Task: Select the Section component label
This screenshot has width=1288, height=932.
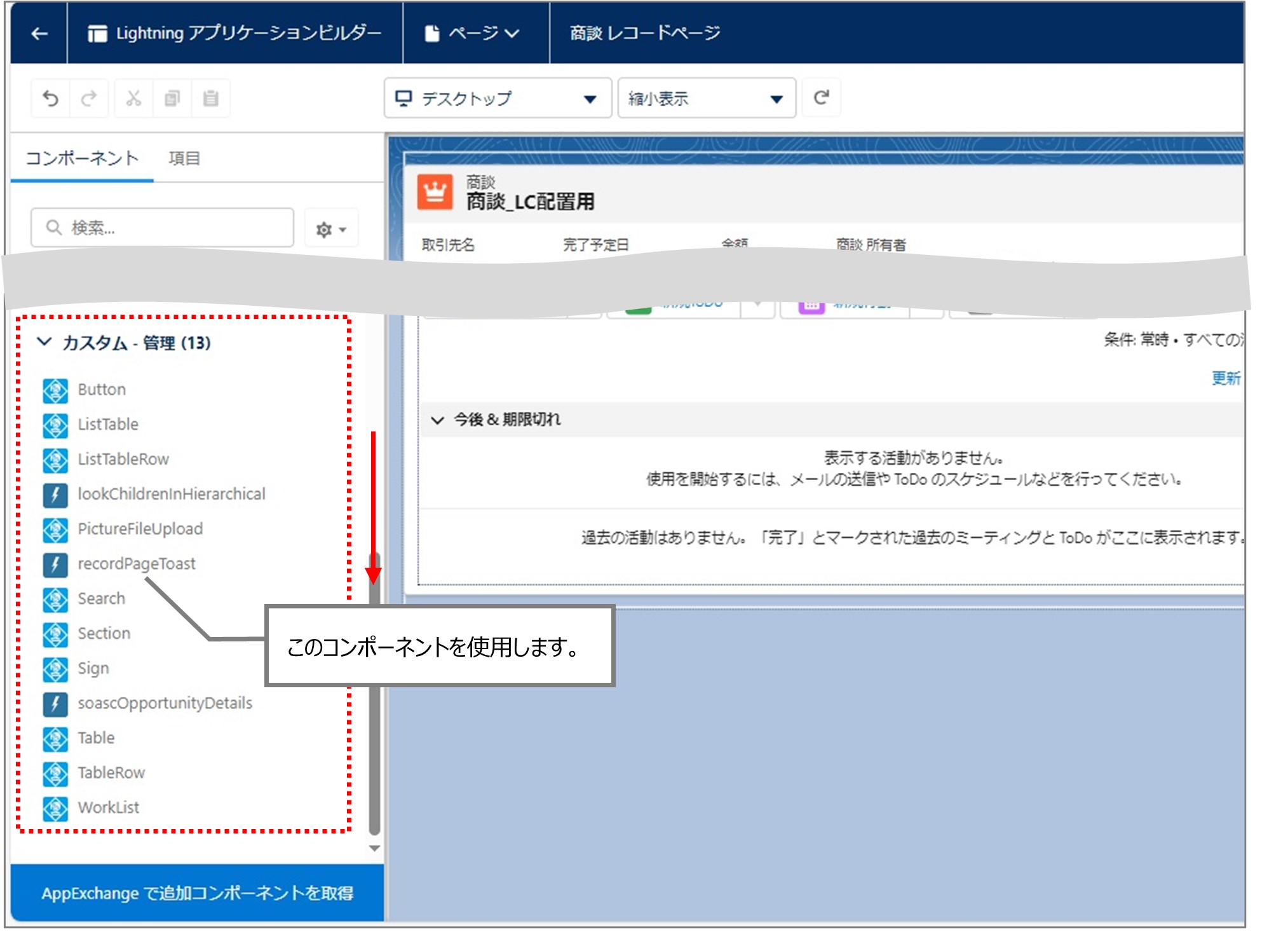Action: tap(104, 634)
